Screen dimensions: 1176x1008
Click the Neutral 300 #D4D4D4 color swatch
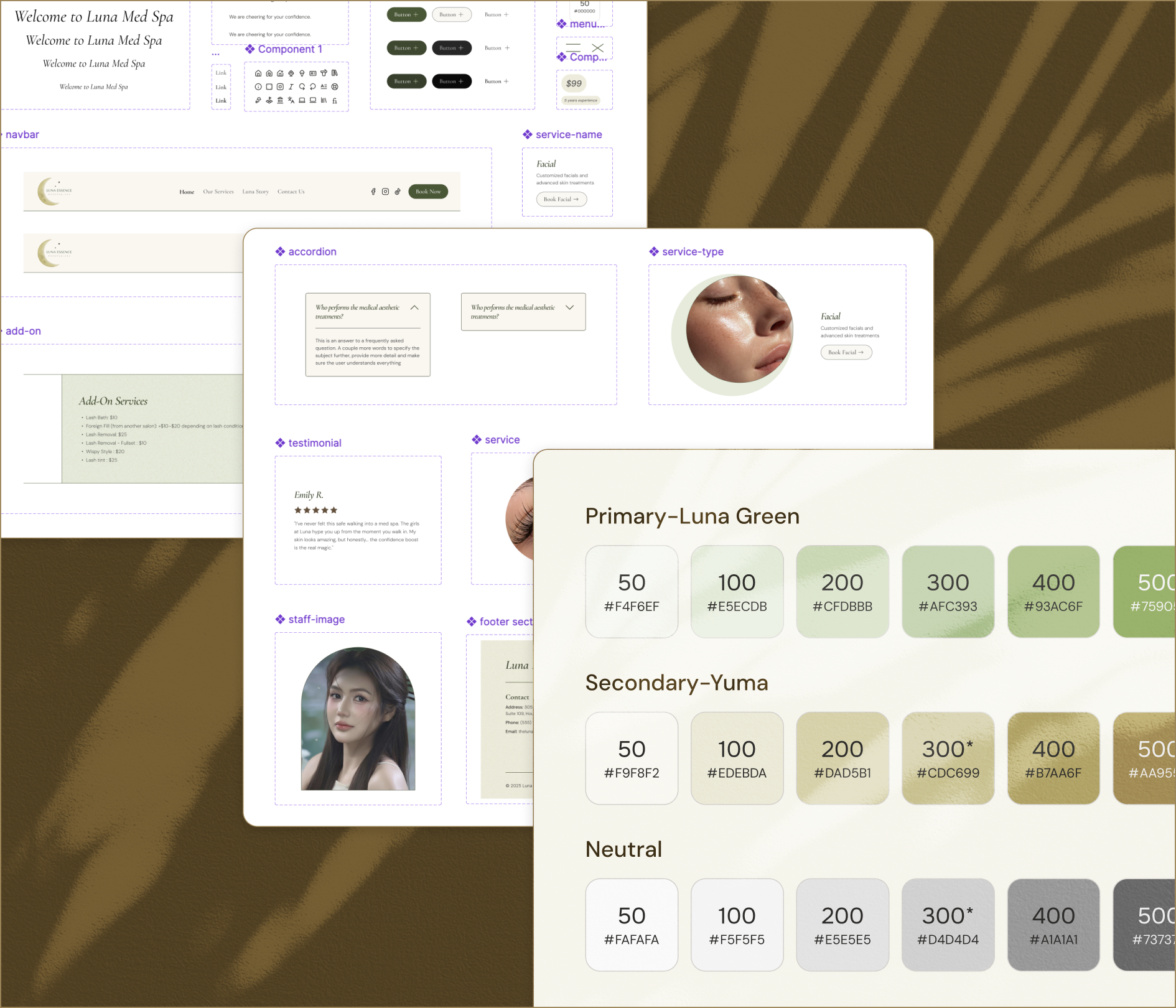click(948, 925)
